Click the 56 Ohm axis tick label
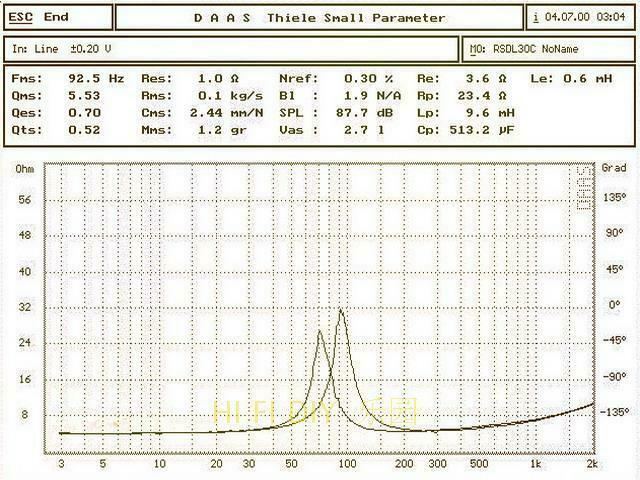The width and height of the screenshot is (640, 480). [25, 200]
